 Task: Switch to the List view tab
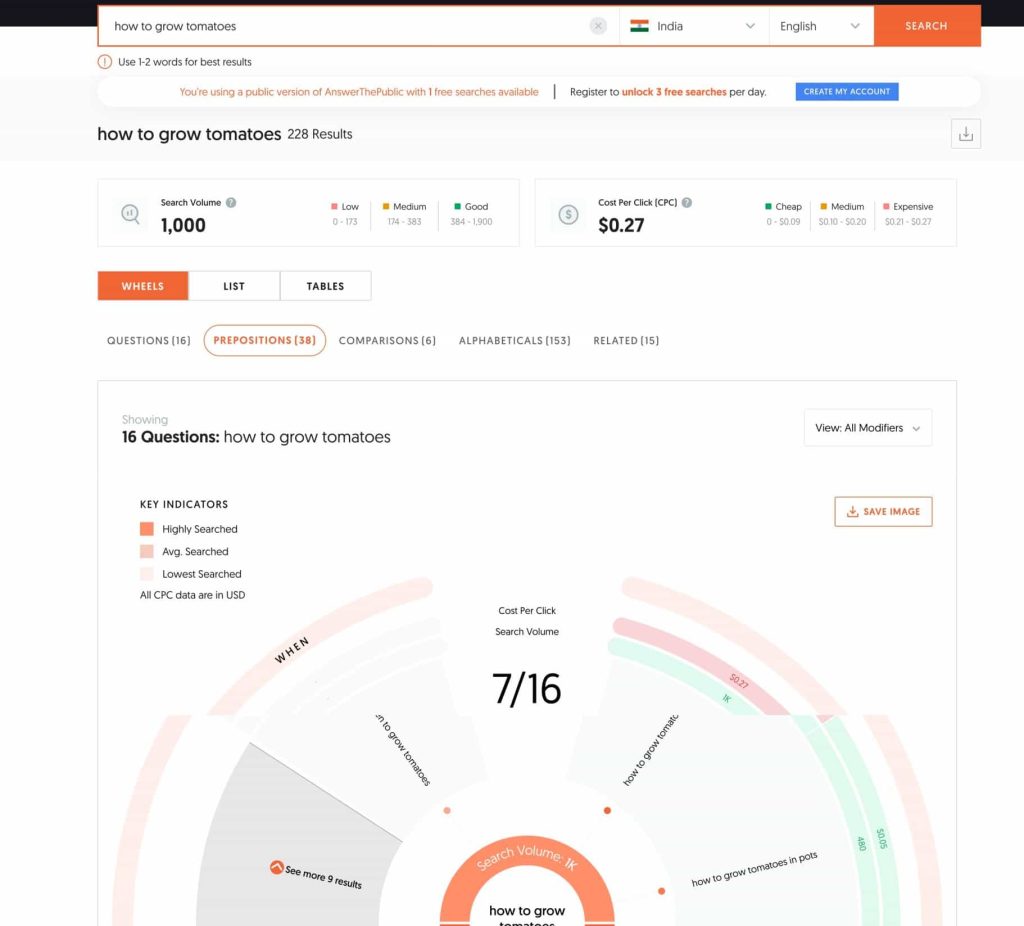[234, 286]
